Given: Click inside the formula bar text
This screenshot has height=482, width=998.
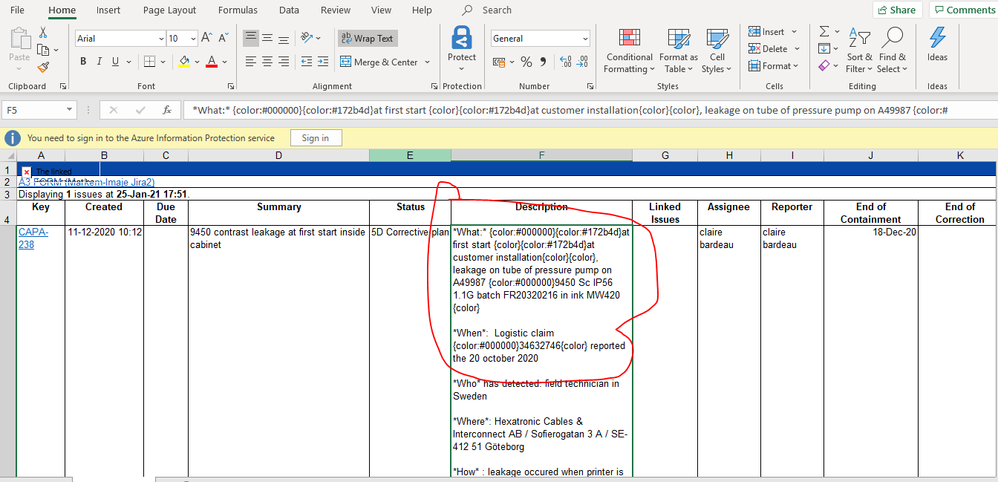Looking at the screenshot, I should (x=587, y=110).
